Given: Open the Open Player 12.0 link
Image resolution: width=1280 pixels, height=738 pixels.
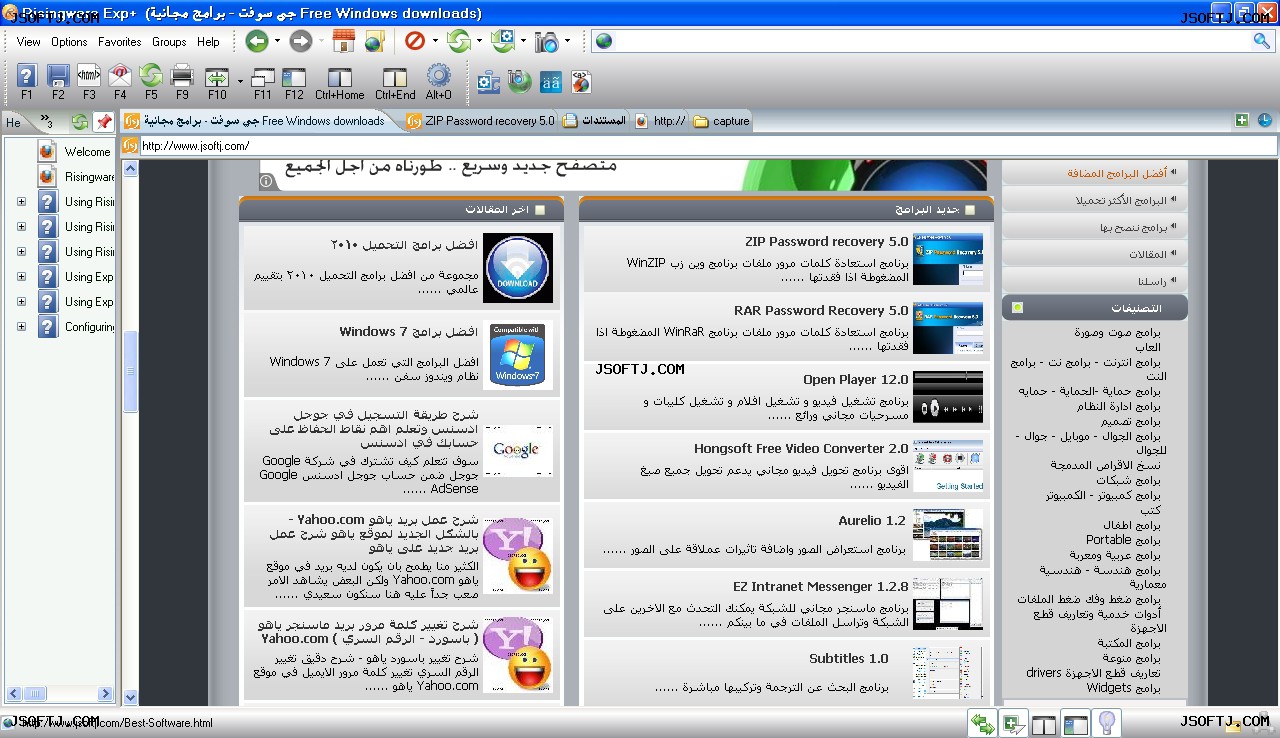Looking at the screenshot, I should point(856,380).
